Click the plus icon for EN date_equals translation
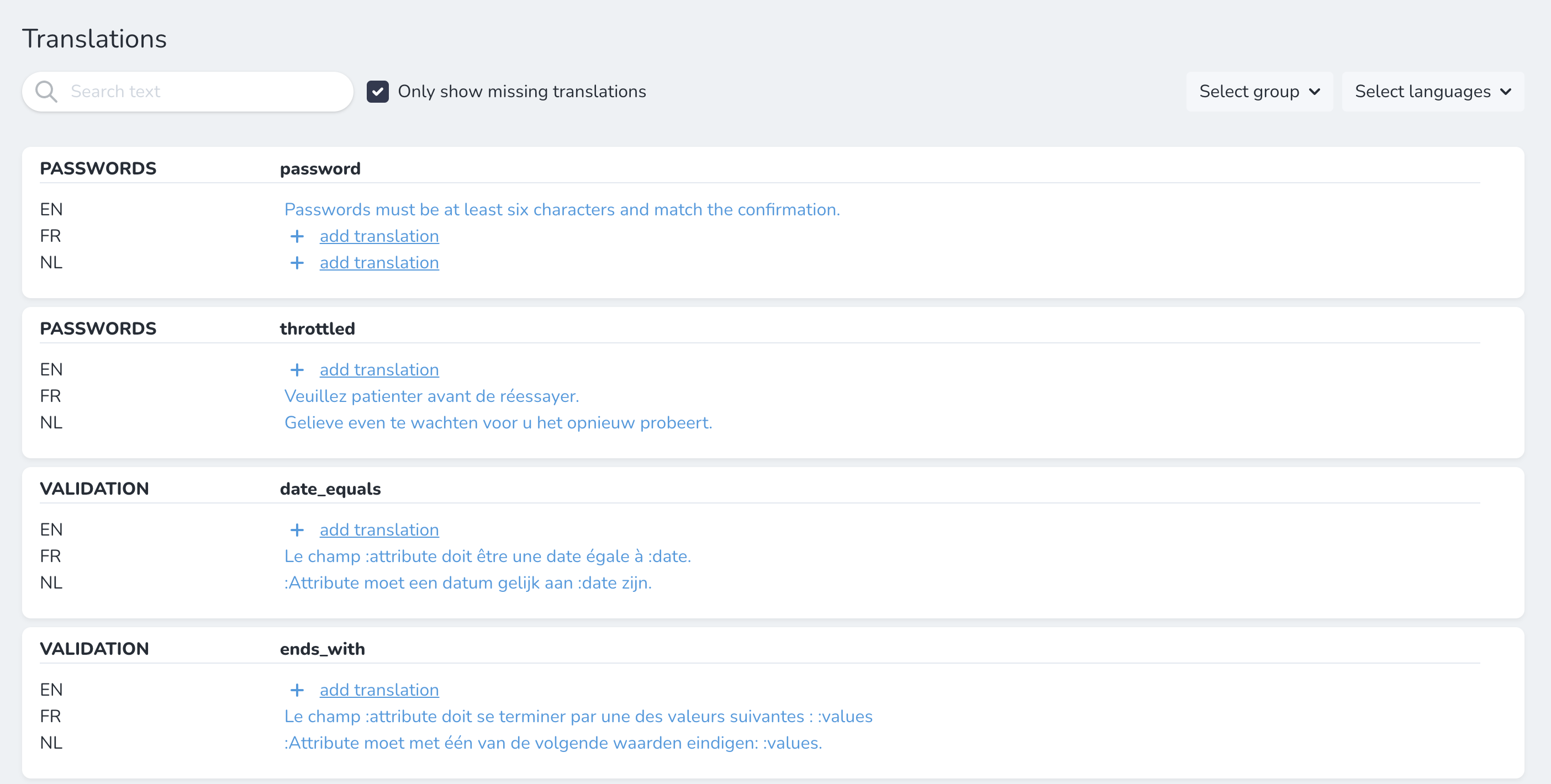Viewport: 1551px width, 784px height. (297, 530)
